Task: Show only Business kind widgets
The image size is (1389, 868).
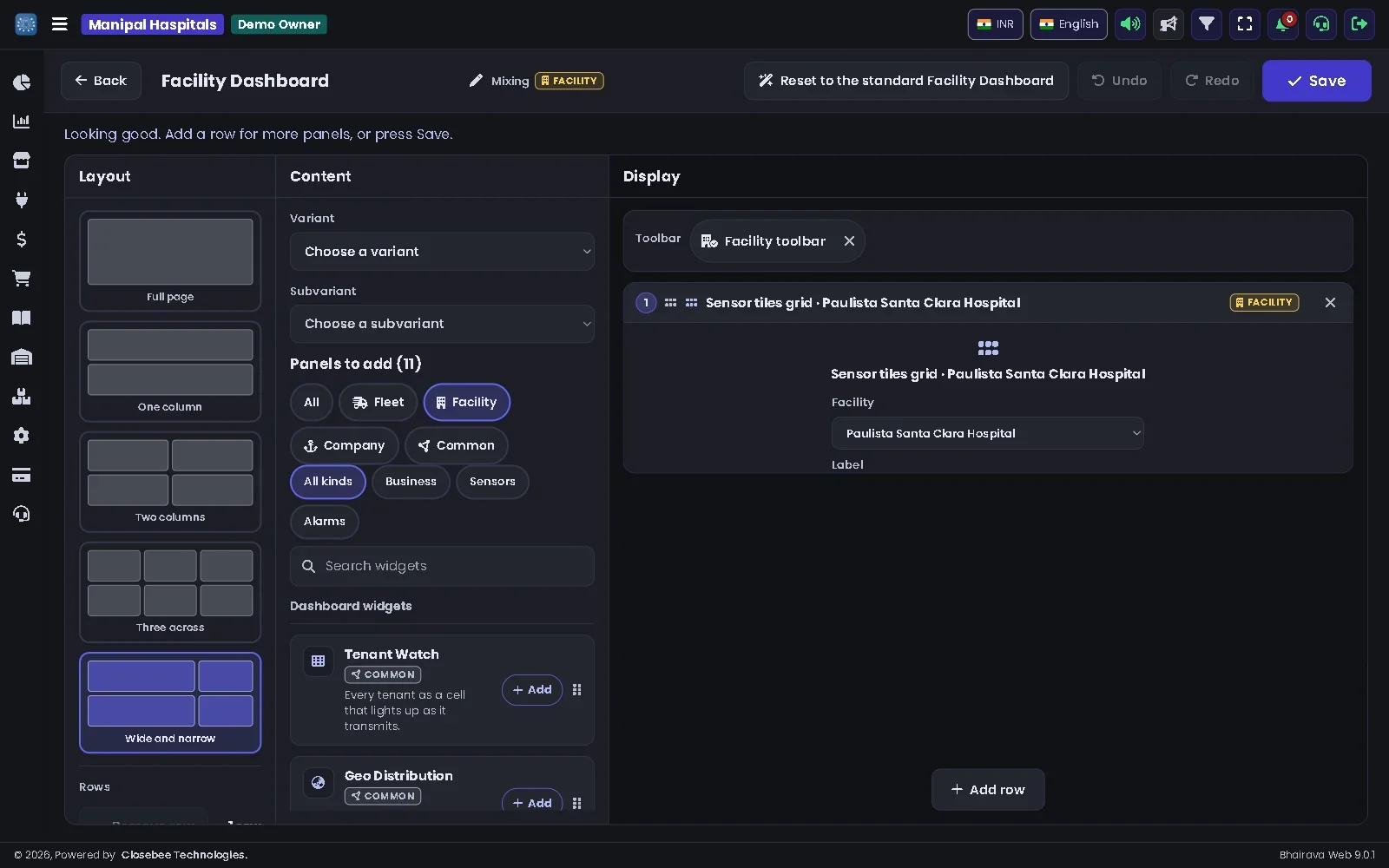Action: click(x=411, y=482)
